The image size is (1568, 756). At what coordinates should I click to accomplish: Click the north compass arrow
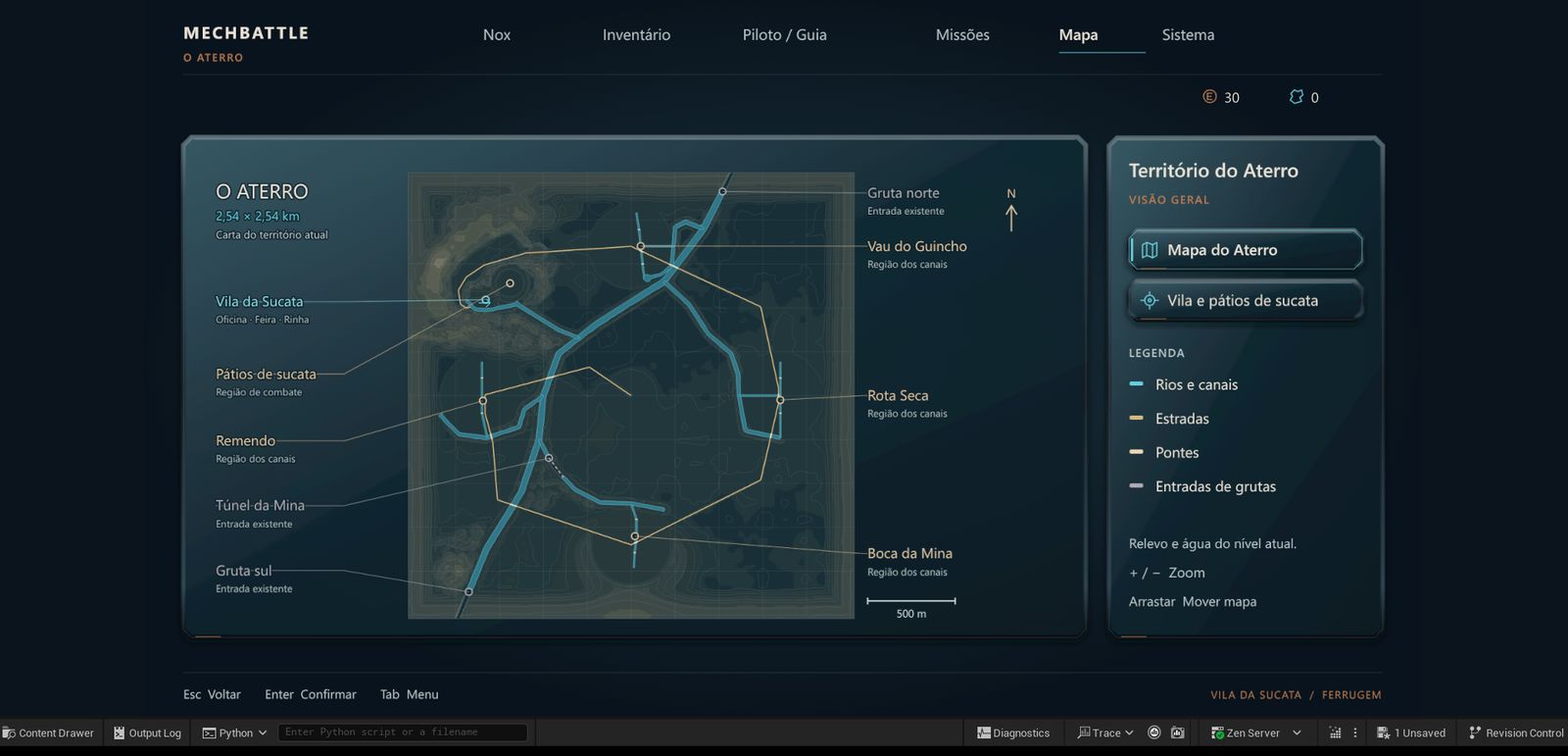[x=1011, y=218]
